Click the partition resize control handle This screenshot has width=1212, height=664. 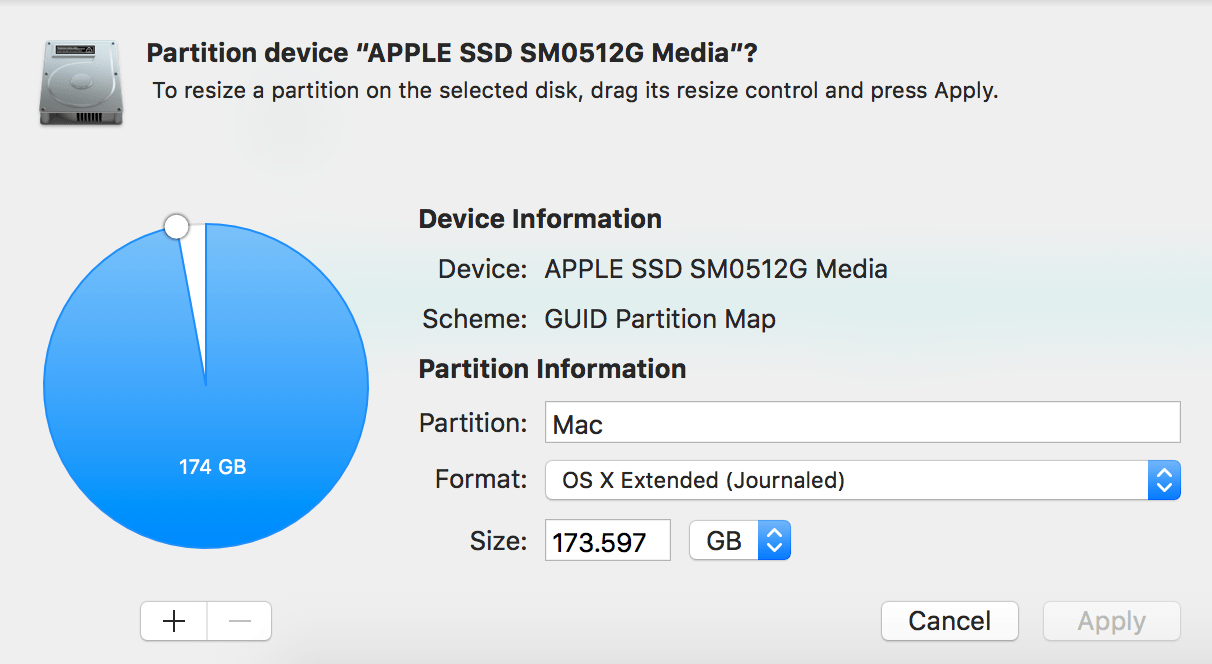[176, 226]
